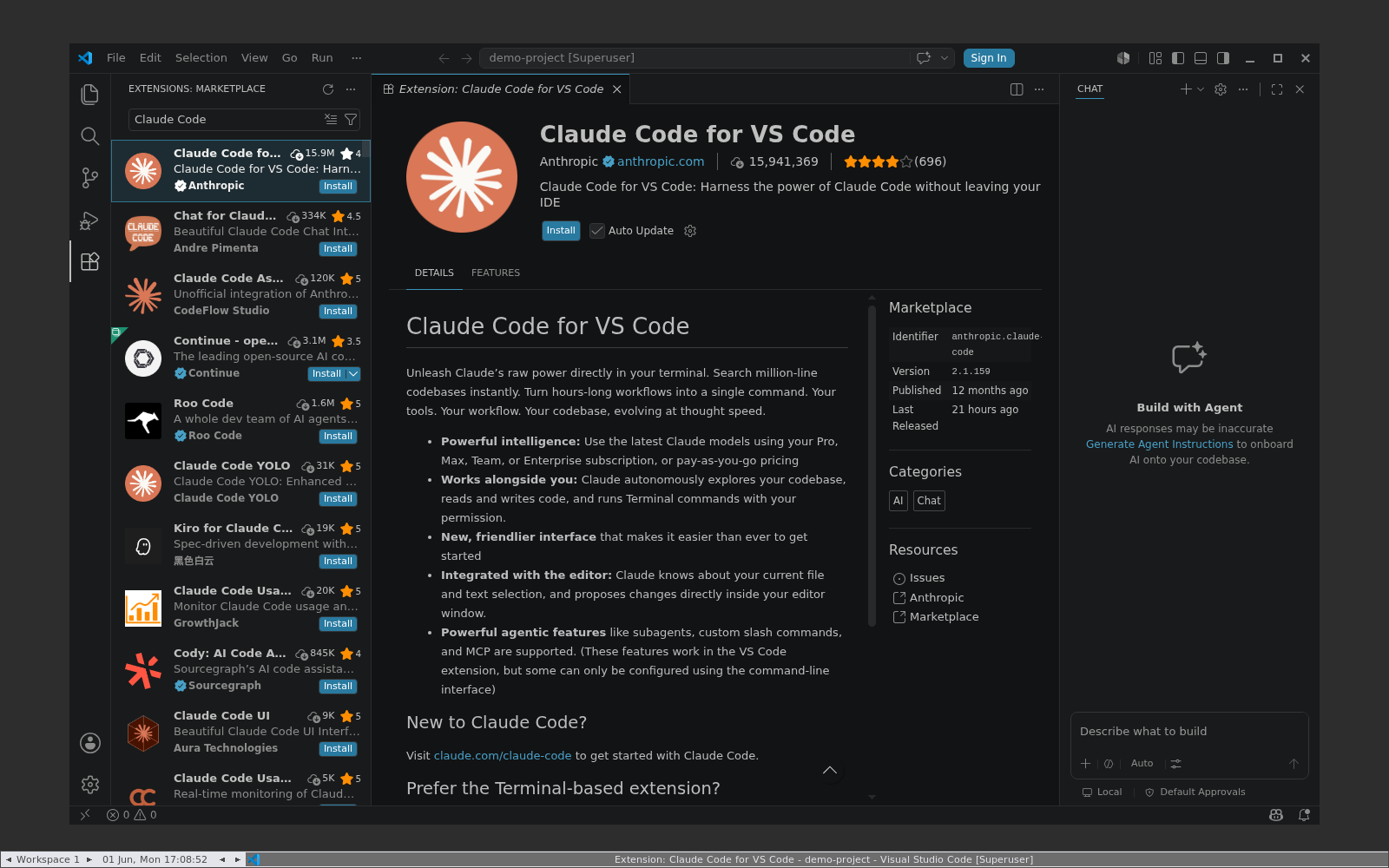Screen dimensions: 1389x868
Task: Open Extensions panel more actions menu
Action: point(351,89)
